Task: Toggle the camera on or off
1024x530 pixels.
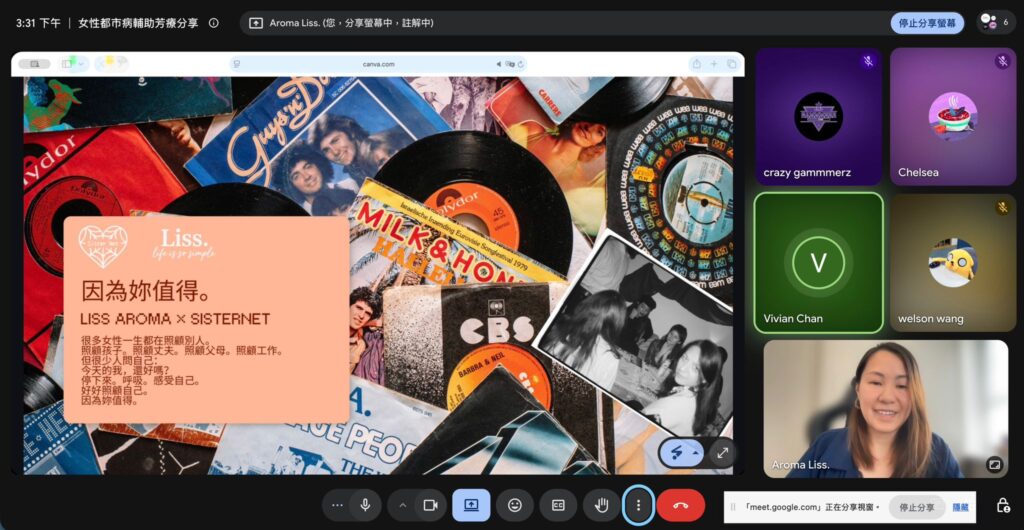Action: (430, 505)
